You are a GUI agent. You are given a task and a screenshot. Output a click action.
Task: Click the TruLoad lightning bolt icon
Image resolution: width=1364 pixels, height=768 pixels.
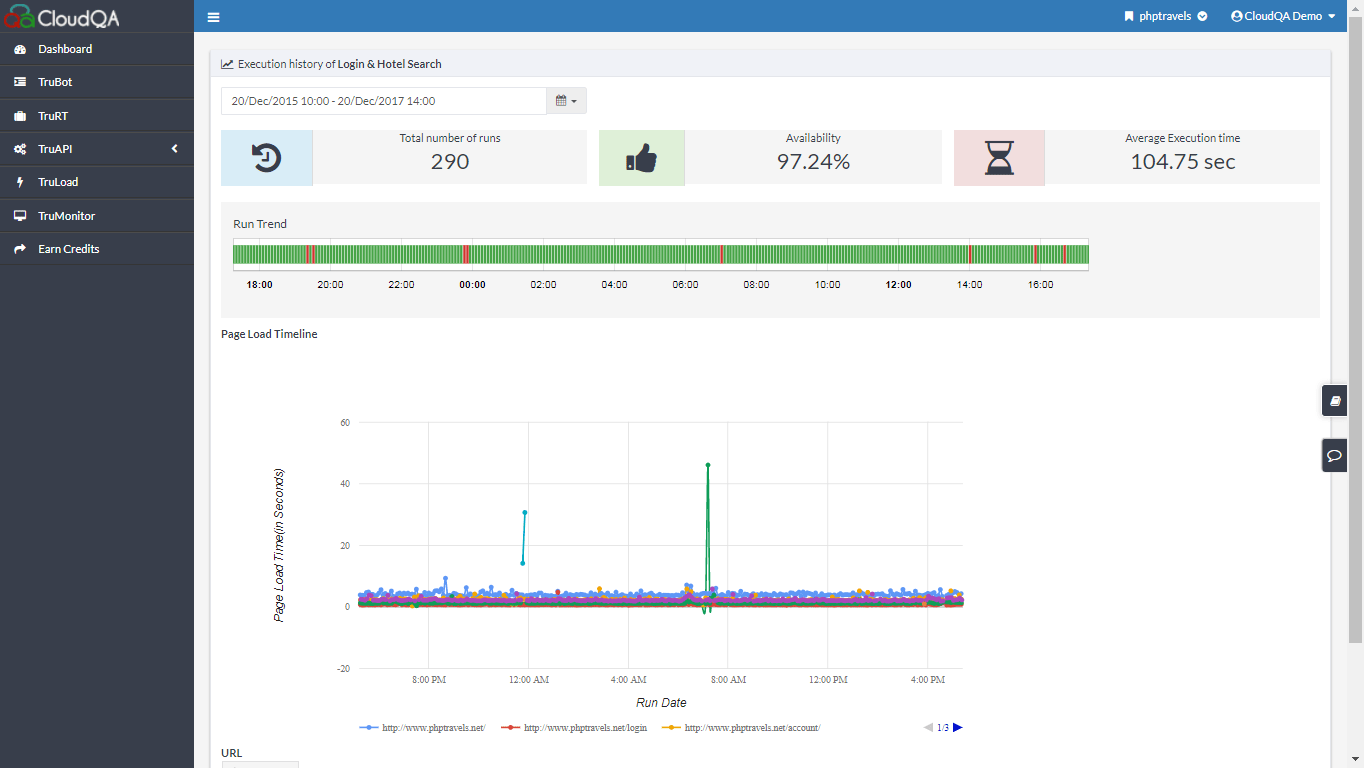20,182
